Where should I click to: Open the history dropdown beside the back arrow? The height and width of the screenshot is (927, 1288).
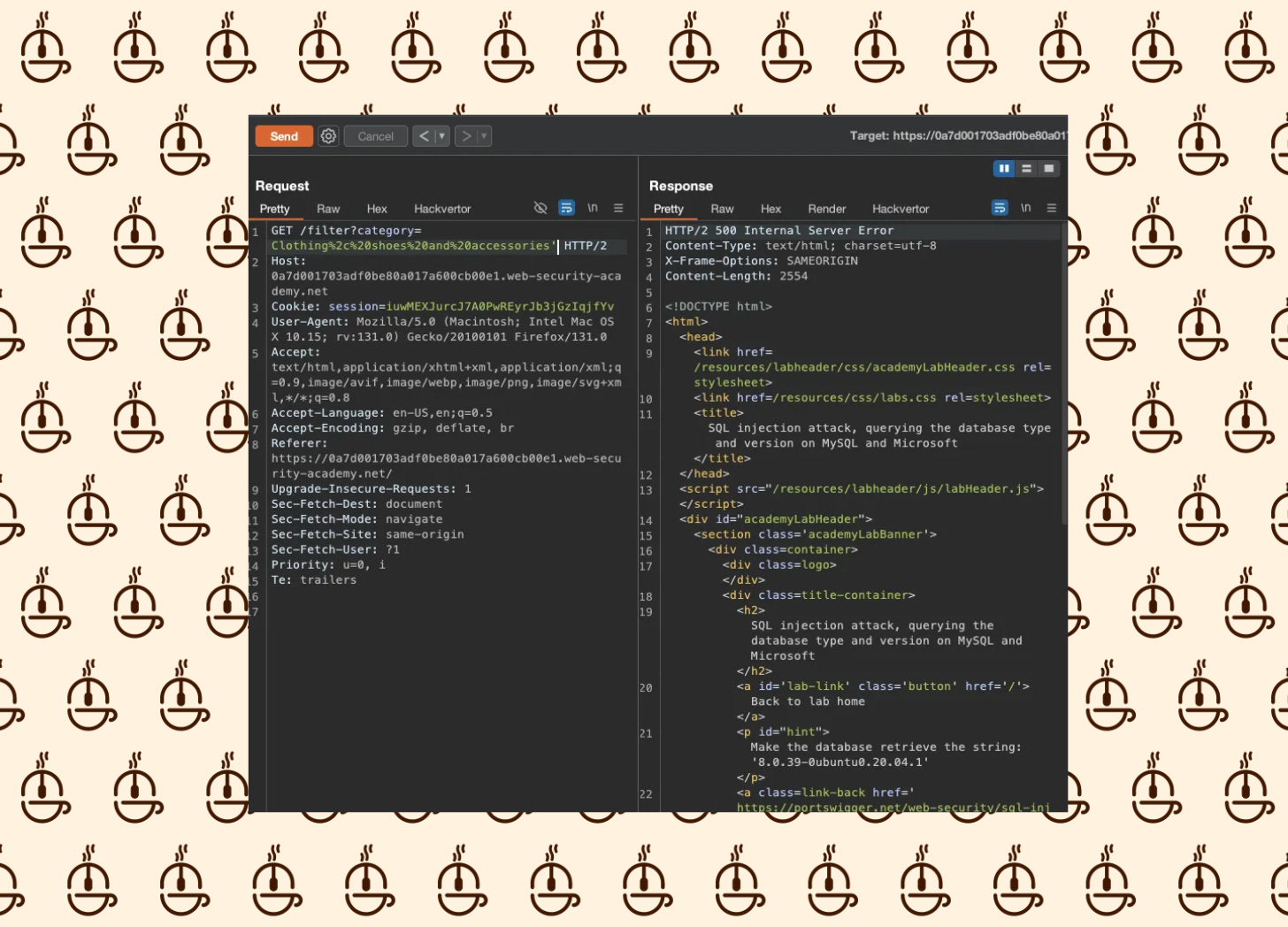click(x=442, y=136)
